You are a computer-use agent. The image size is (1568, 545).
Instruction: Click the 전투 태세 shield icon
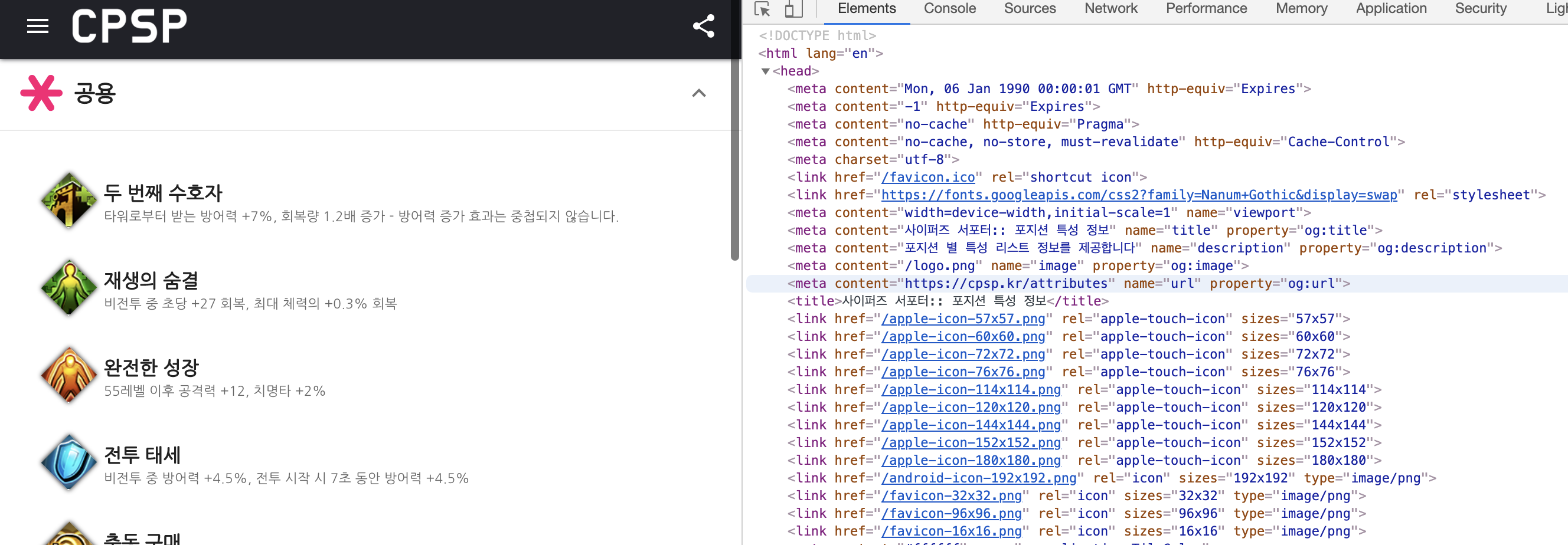pyautogui.click(x=69, y=462)
